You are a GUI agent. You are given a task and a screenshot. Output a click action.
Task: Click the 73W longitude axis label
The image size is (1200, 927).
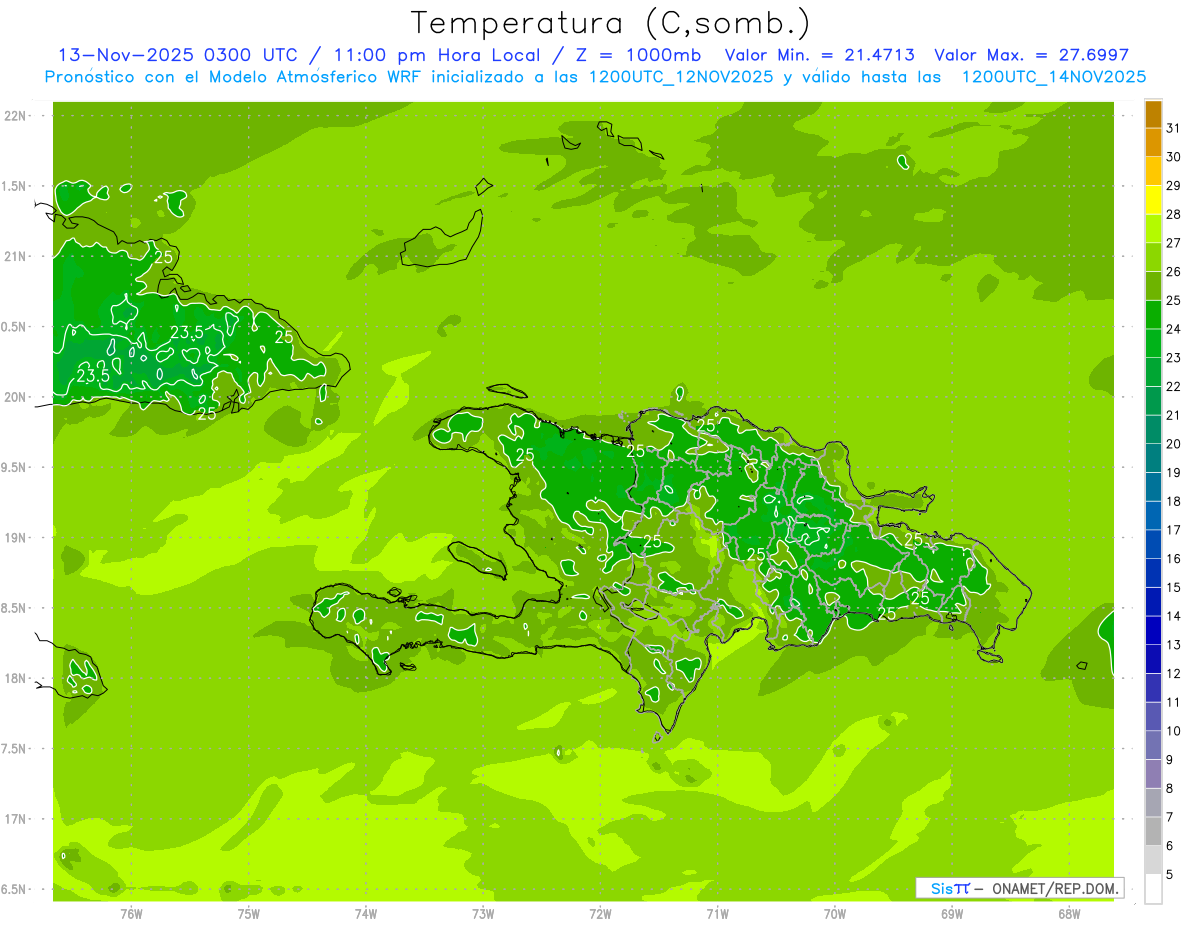[x=483, y=914]
